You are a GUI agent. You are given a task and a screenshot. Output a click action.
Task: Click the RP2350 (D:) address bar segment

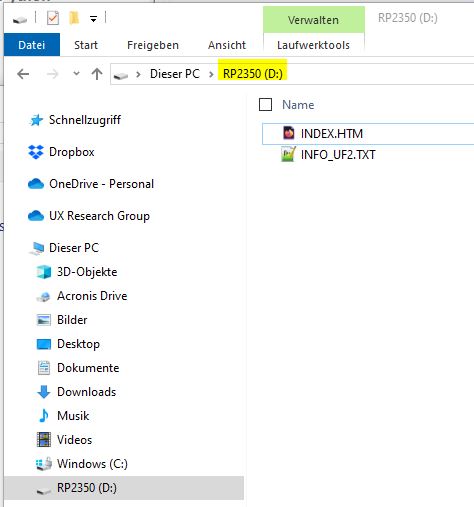pyautogui.click(x=253, y=74)
